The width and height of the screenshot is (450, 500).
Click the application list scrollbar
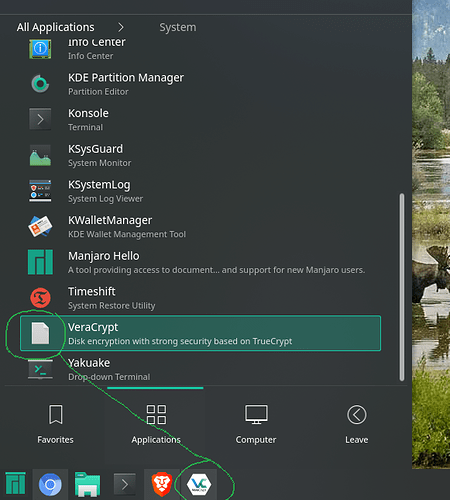coord(402,287)
